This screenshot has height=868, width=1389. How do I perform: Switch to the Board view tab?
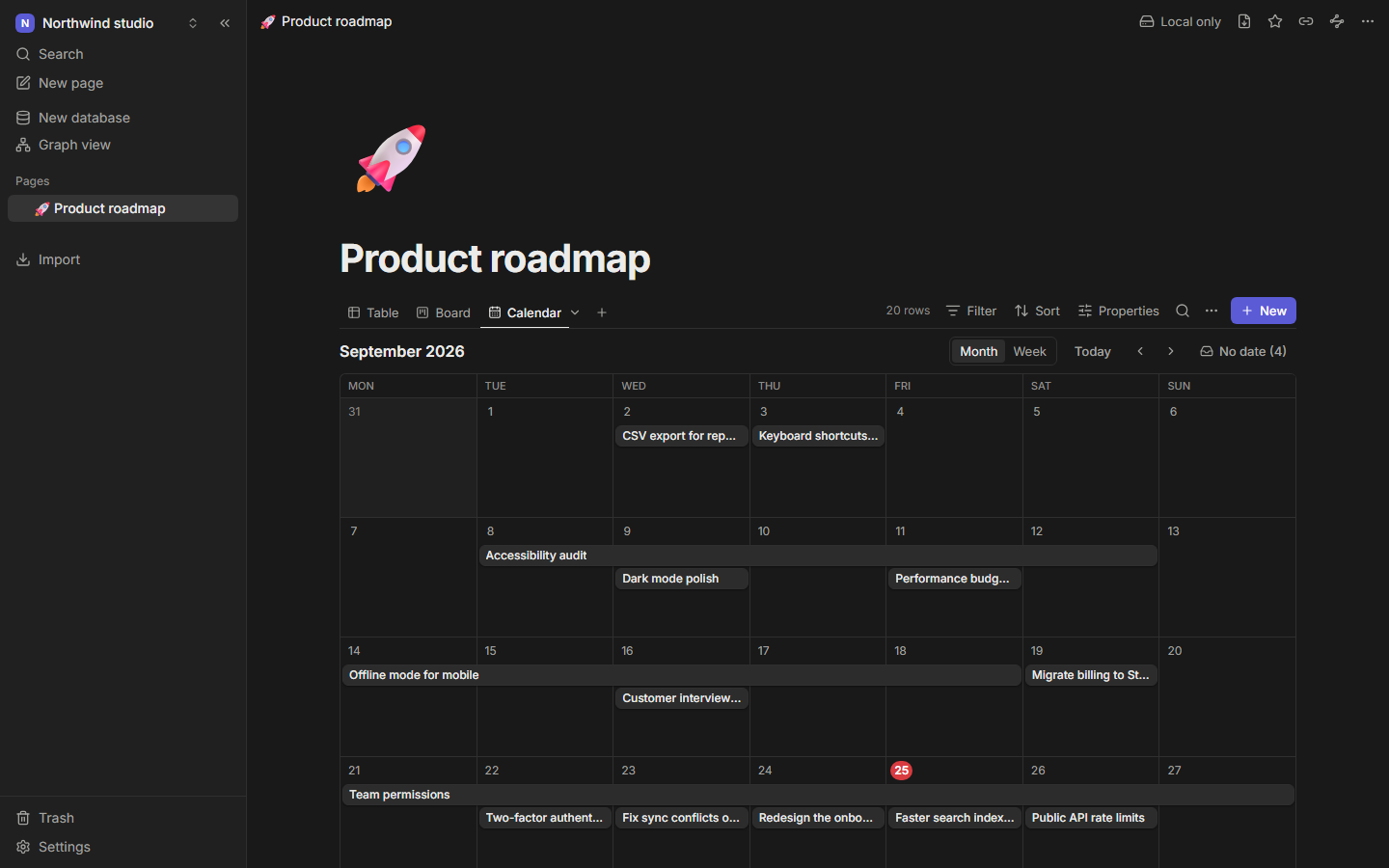(444, 312)
